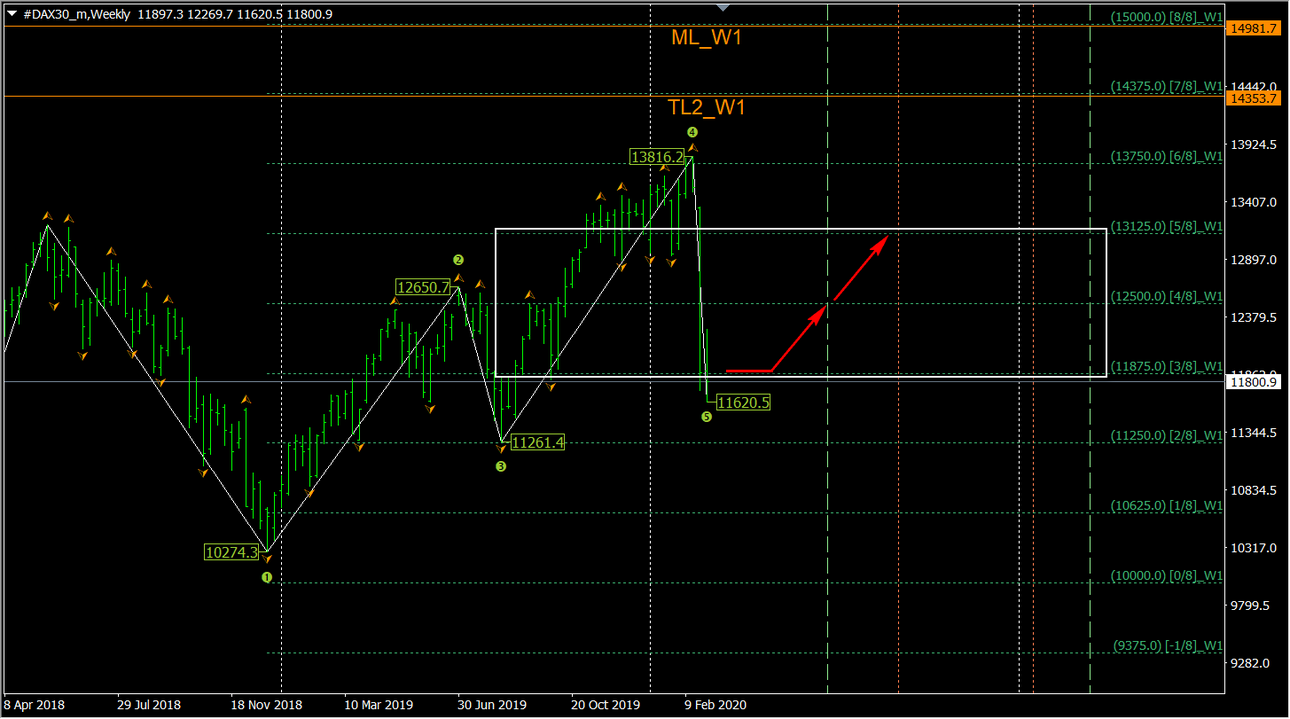Click 10317.0 on the price scale
The width and height of the screenshot is (1290, 719).
click(x=1254, y=548)
